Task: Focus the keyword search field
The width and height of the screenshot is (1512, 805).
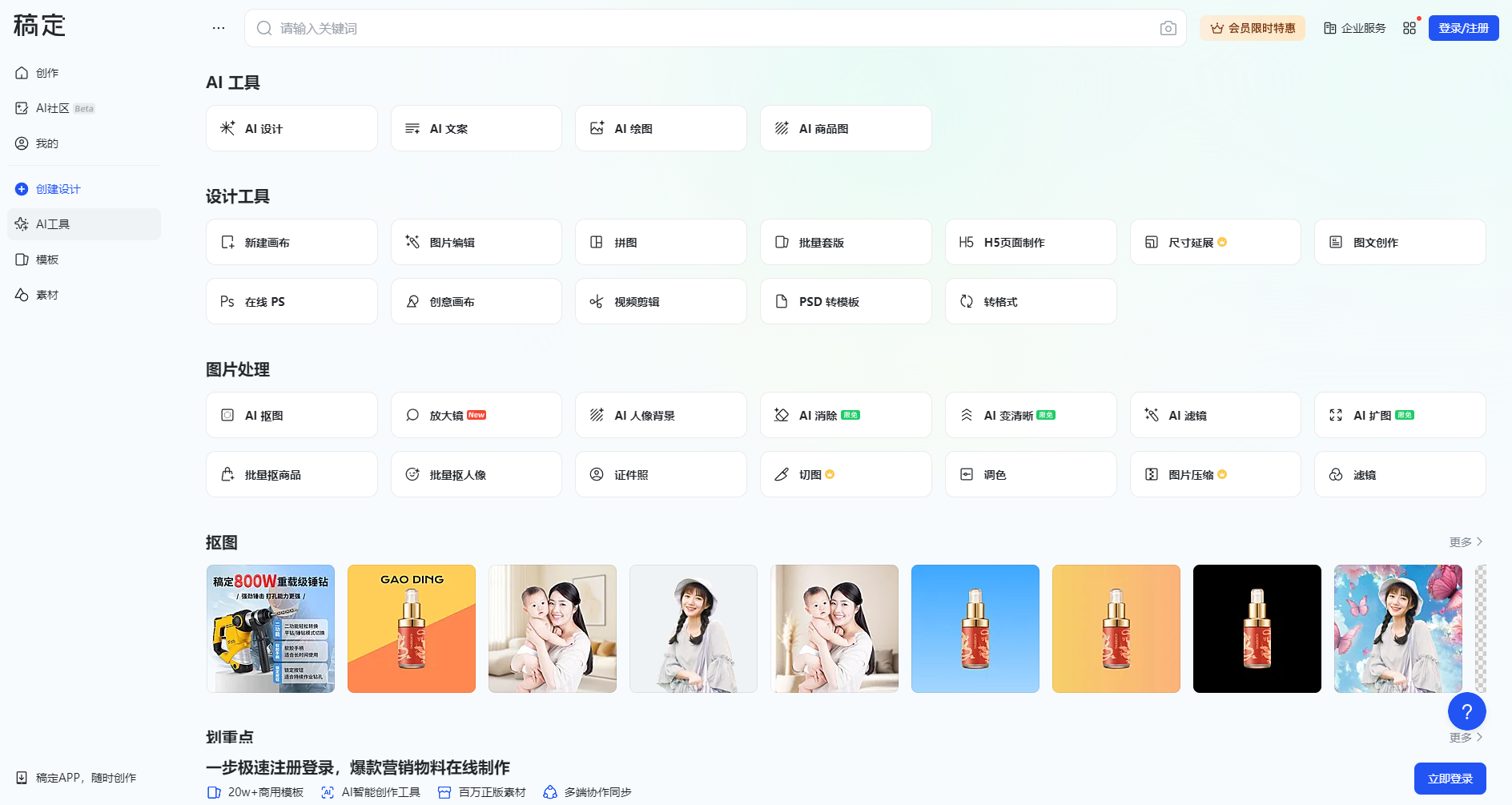Action: coord(715,28)
